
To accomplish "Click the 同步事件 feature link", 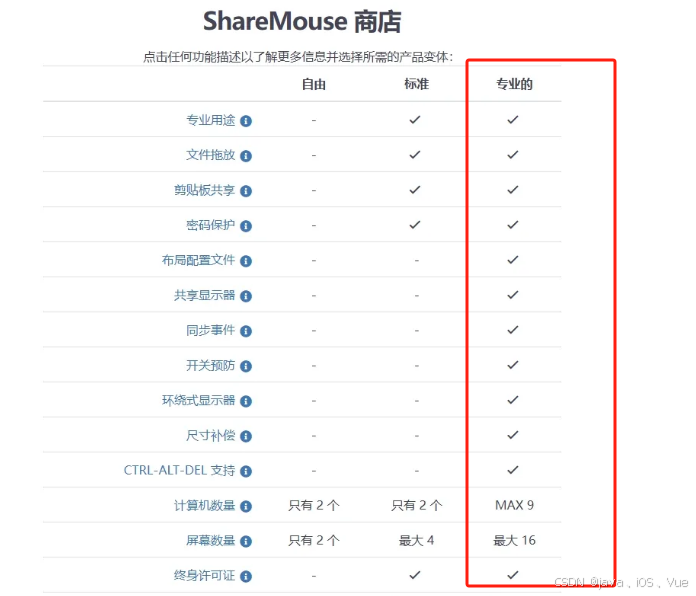I will (210, 330).
